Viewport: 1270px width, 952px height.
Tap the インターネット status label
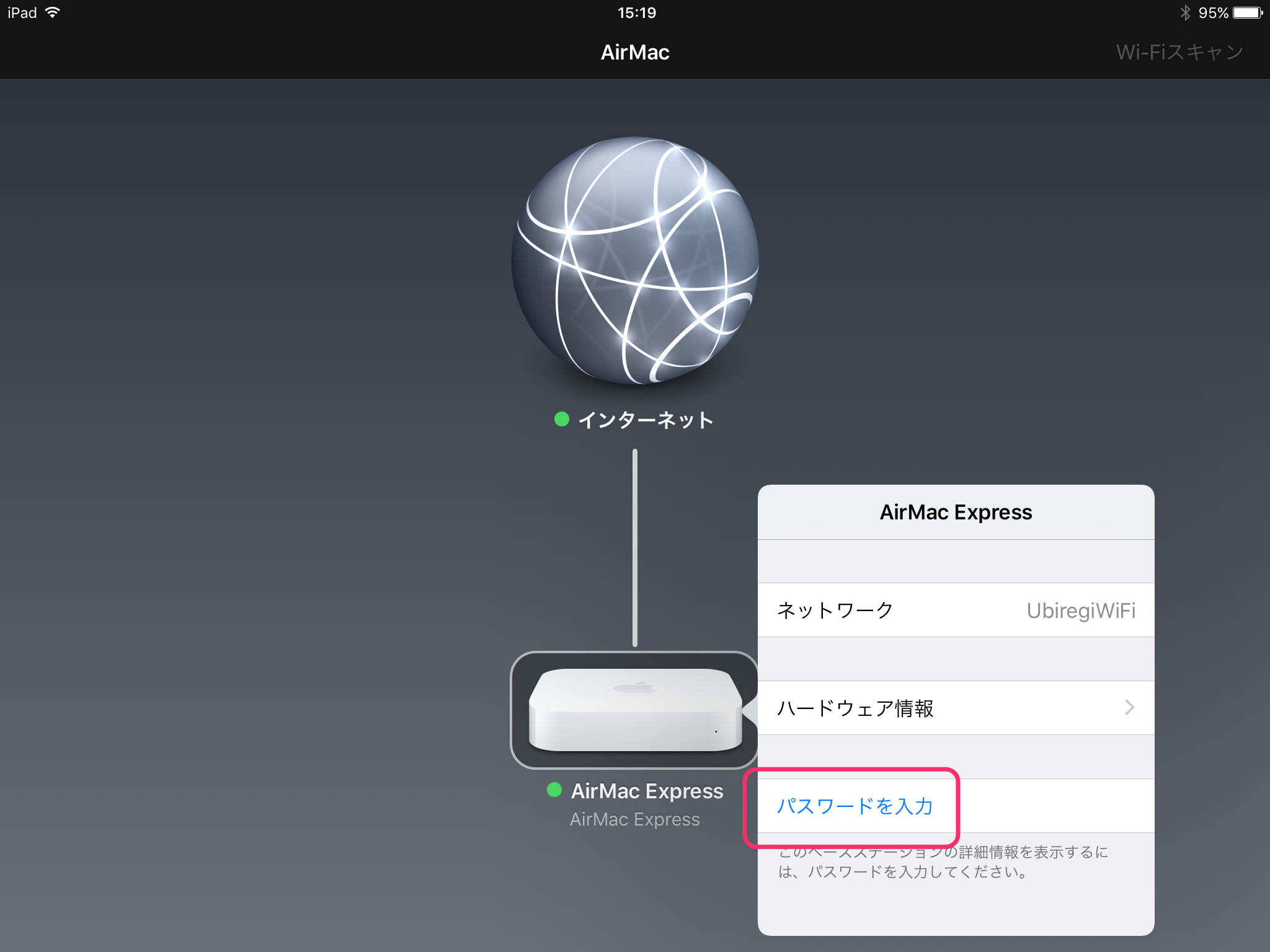pyautogui.click(x=646, y=420)
